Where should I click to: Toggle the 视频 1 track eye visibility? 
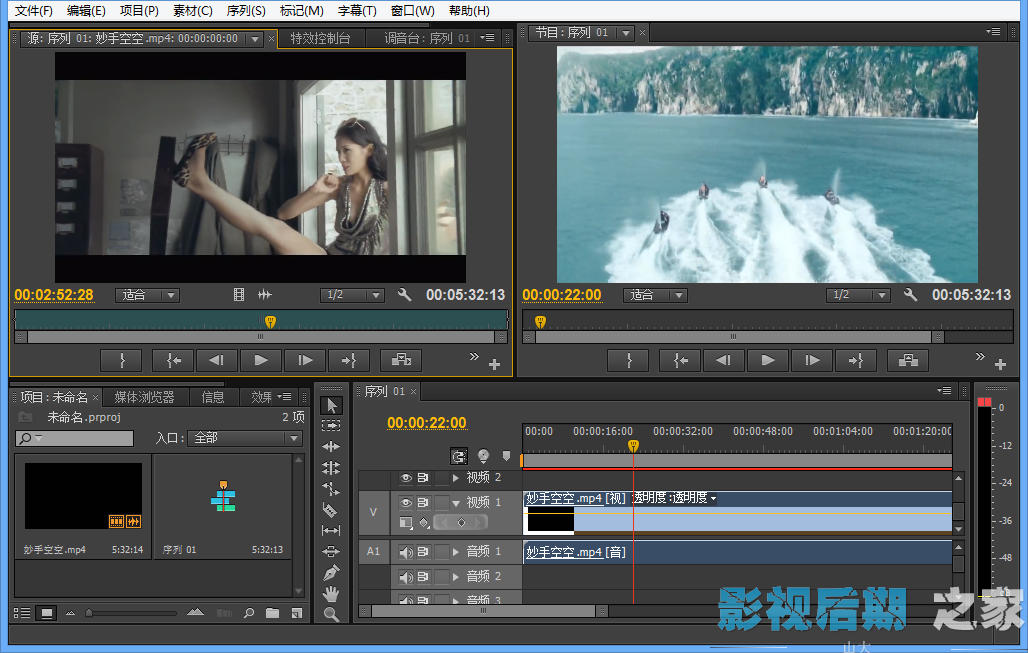click(x=406, y=503)
